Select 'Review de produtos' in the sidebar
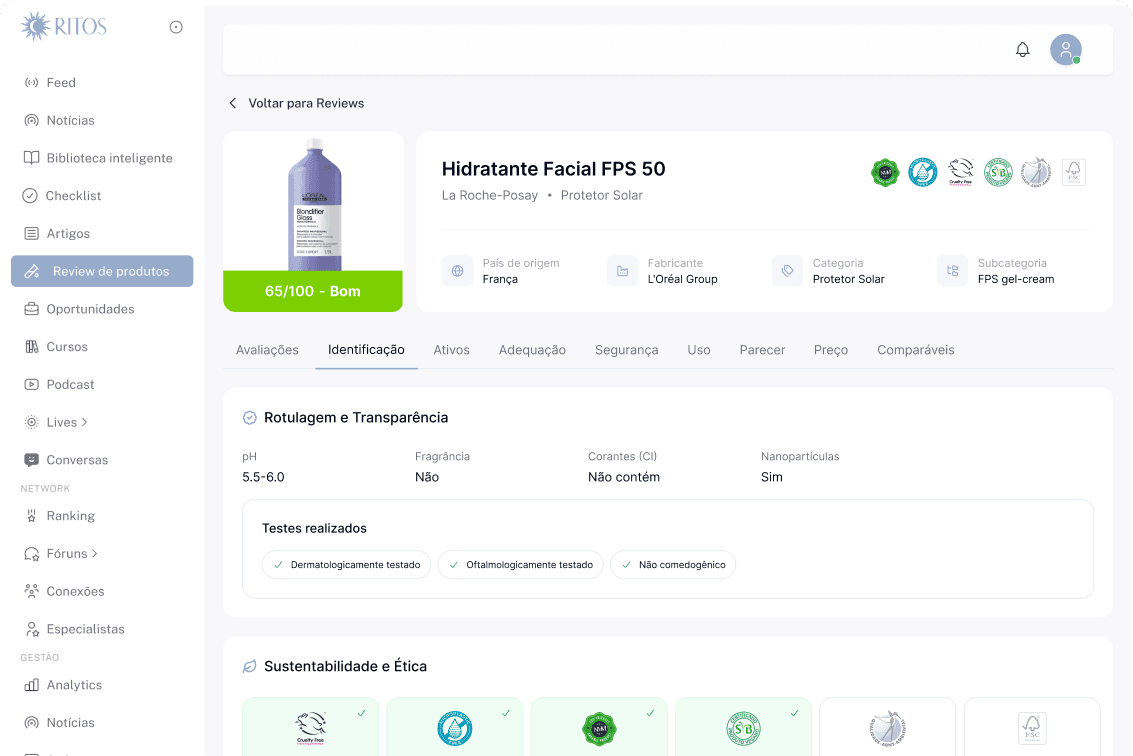This screenshot has height=756, width=1133. point(101,270)
